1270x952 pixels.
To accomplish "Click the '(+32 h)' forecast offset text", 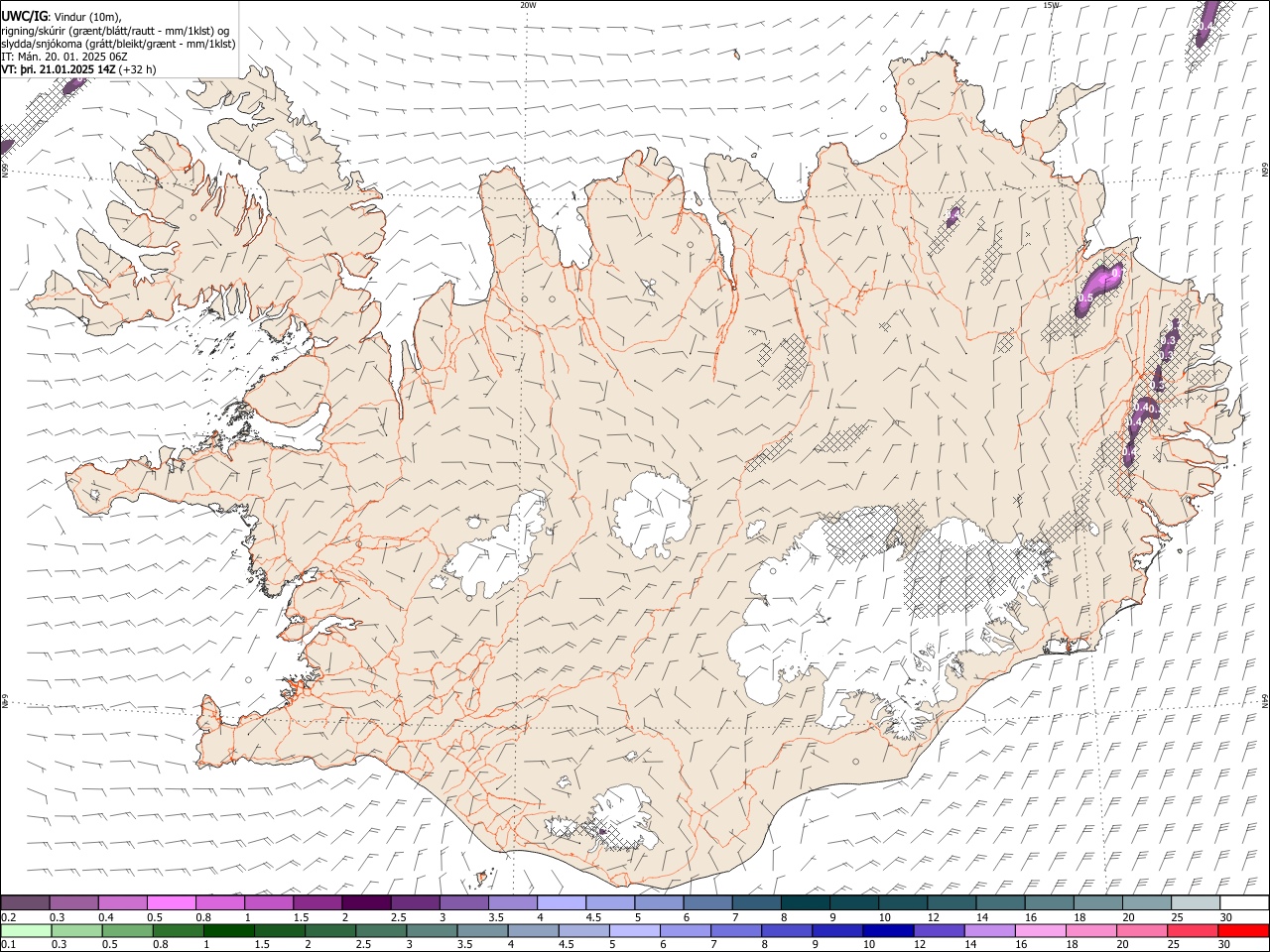I will 137,69.
